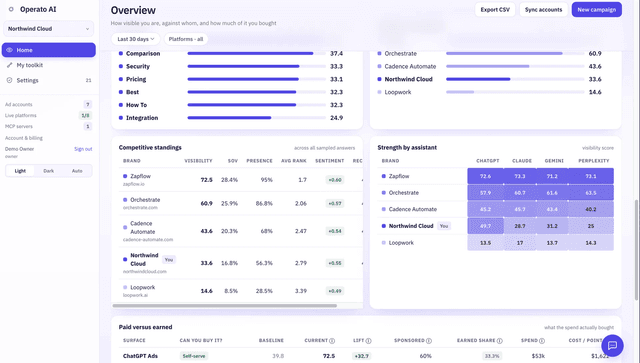Show info icon next to CURRENT column
The image size is (640, 363).
(x=332, y=341)
